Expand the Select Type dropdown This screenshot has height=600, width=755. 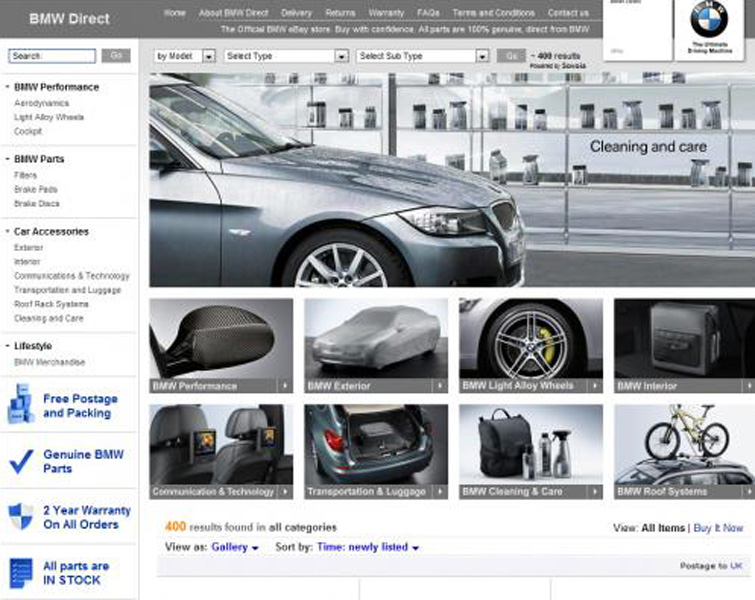286,56
